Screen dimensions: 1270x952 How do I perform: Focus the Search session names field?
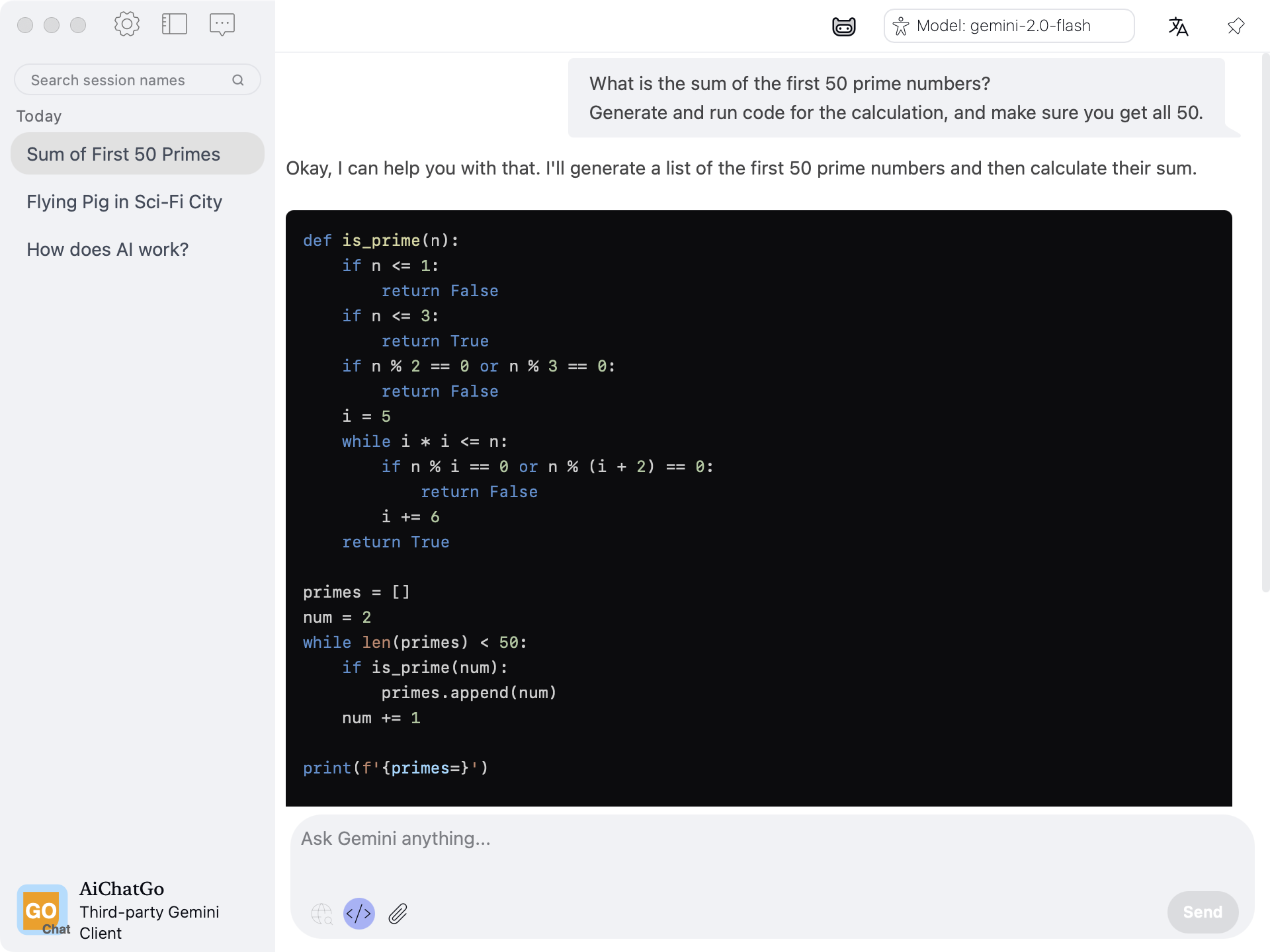pos(126,80)
